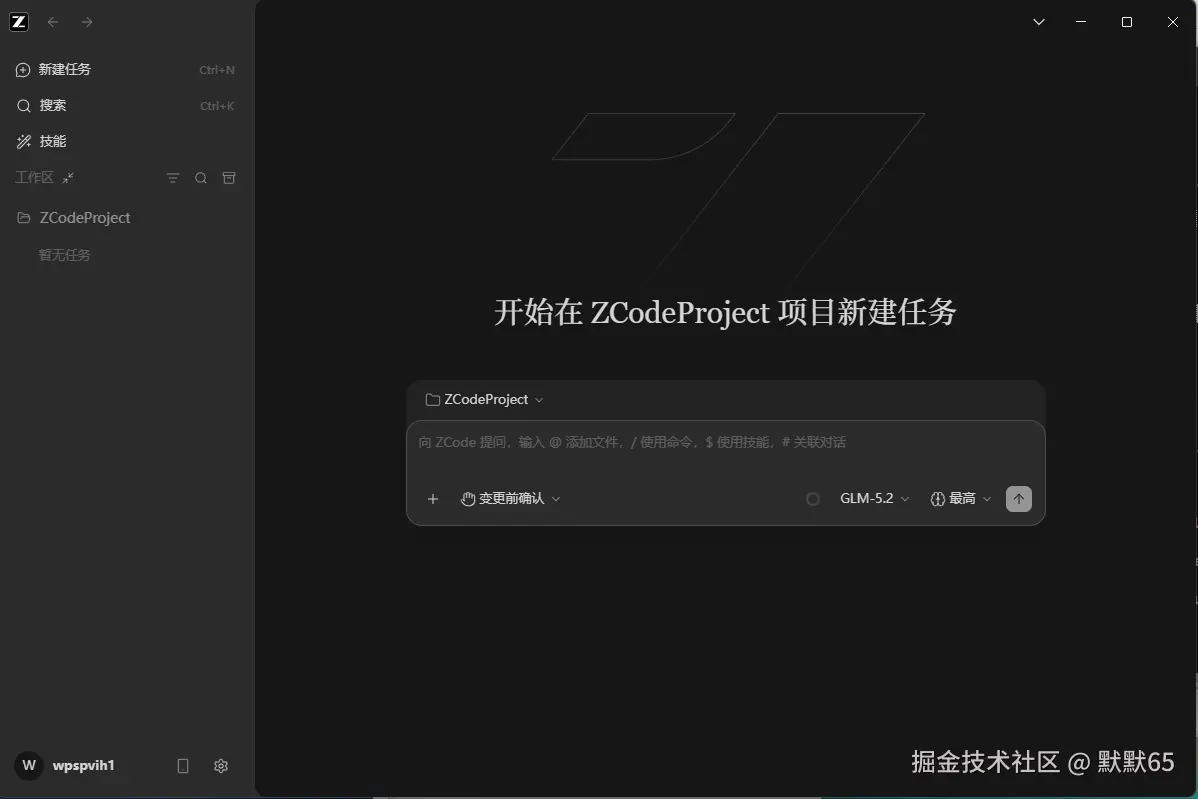The width and height of the screenshot is (1198, 799).
Task: Maximize the ZCode window
Action: pos(1126,22)
